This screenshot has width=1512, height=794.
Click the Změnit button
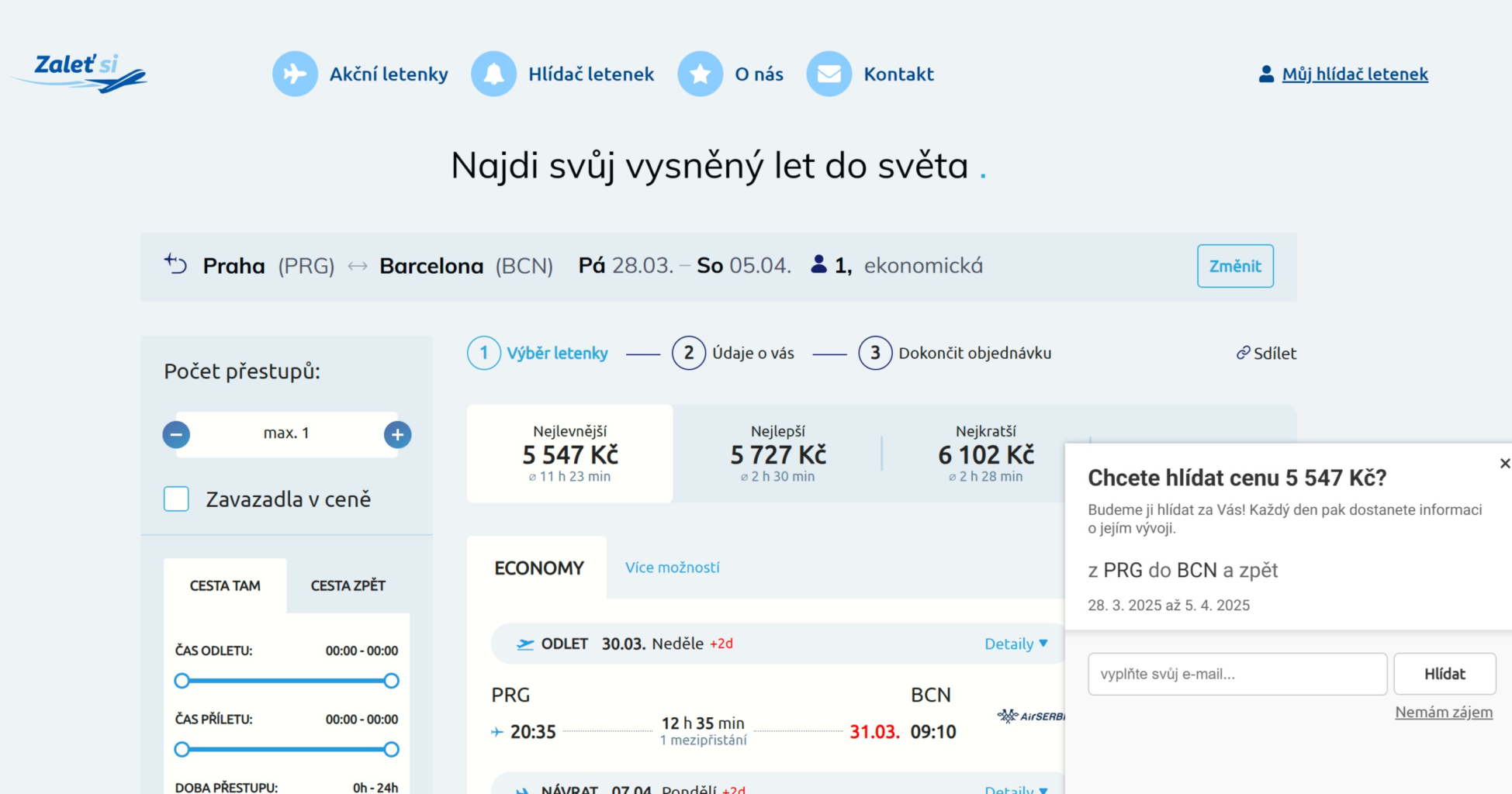coord(1234,266)
